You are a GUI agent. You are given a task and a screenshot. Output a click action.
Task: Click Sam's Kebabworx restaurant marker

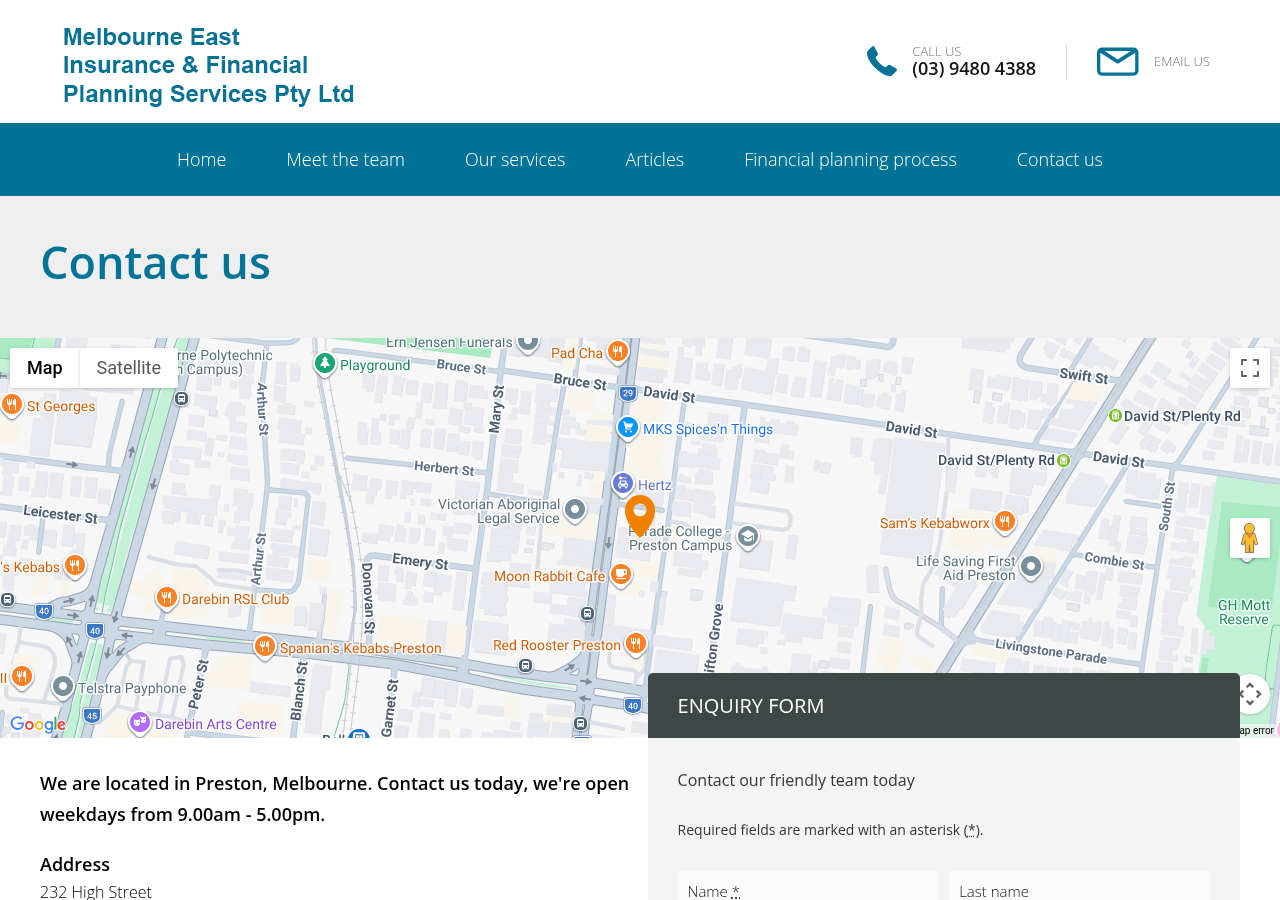tap(1005, 521)
